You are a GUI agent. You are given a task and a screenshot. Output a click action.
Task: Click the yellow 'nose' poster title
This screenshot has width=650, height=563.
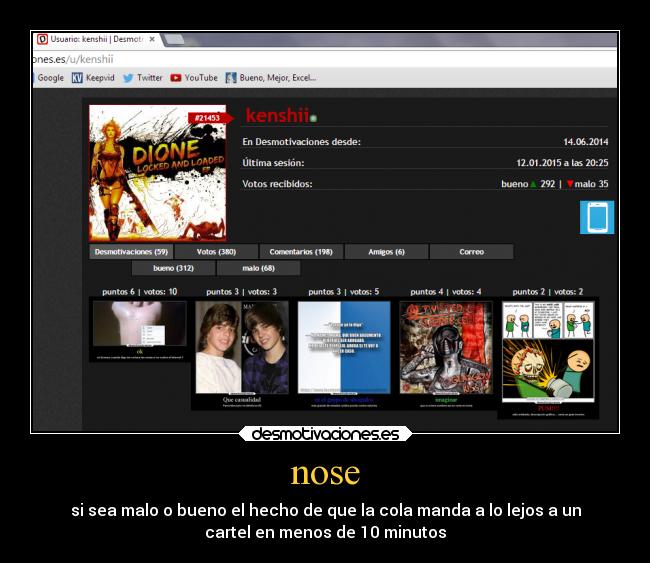coord(325,473)
